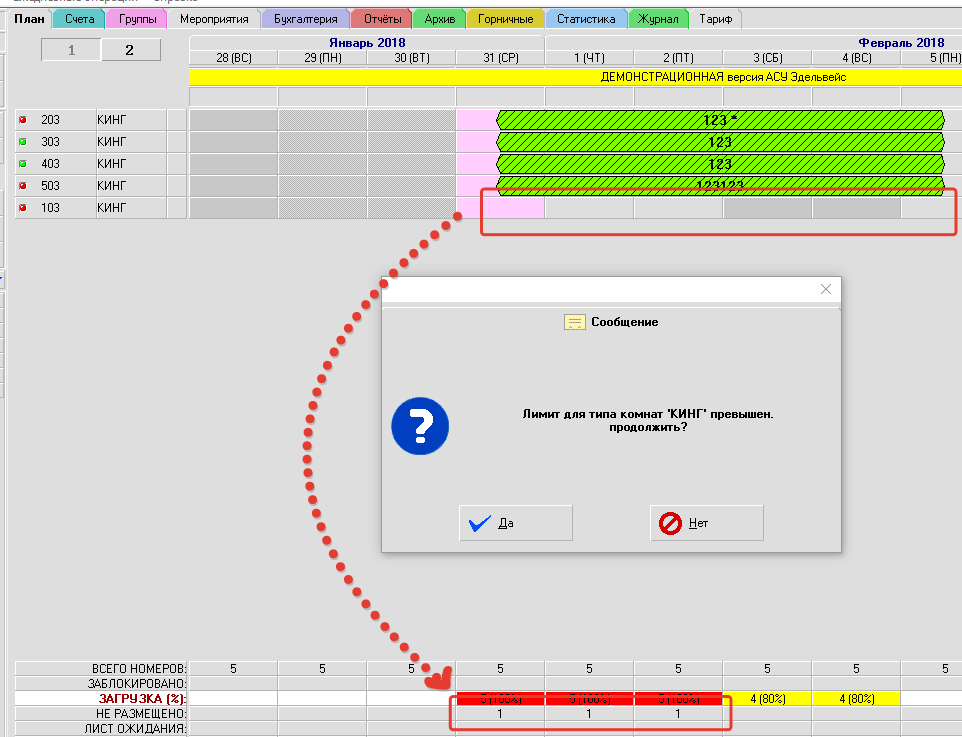Switch to the Счета tab
The height and width of the screenshot is (737, 962).
pos(79,19)
